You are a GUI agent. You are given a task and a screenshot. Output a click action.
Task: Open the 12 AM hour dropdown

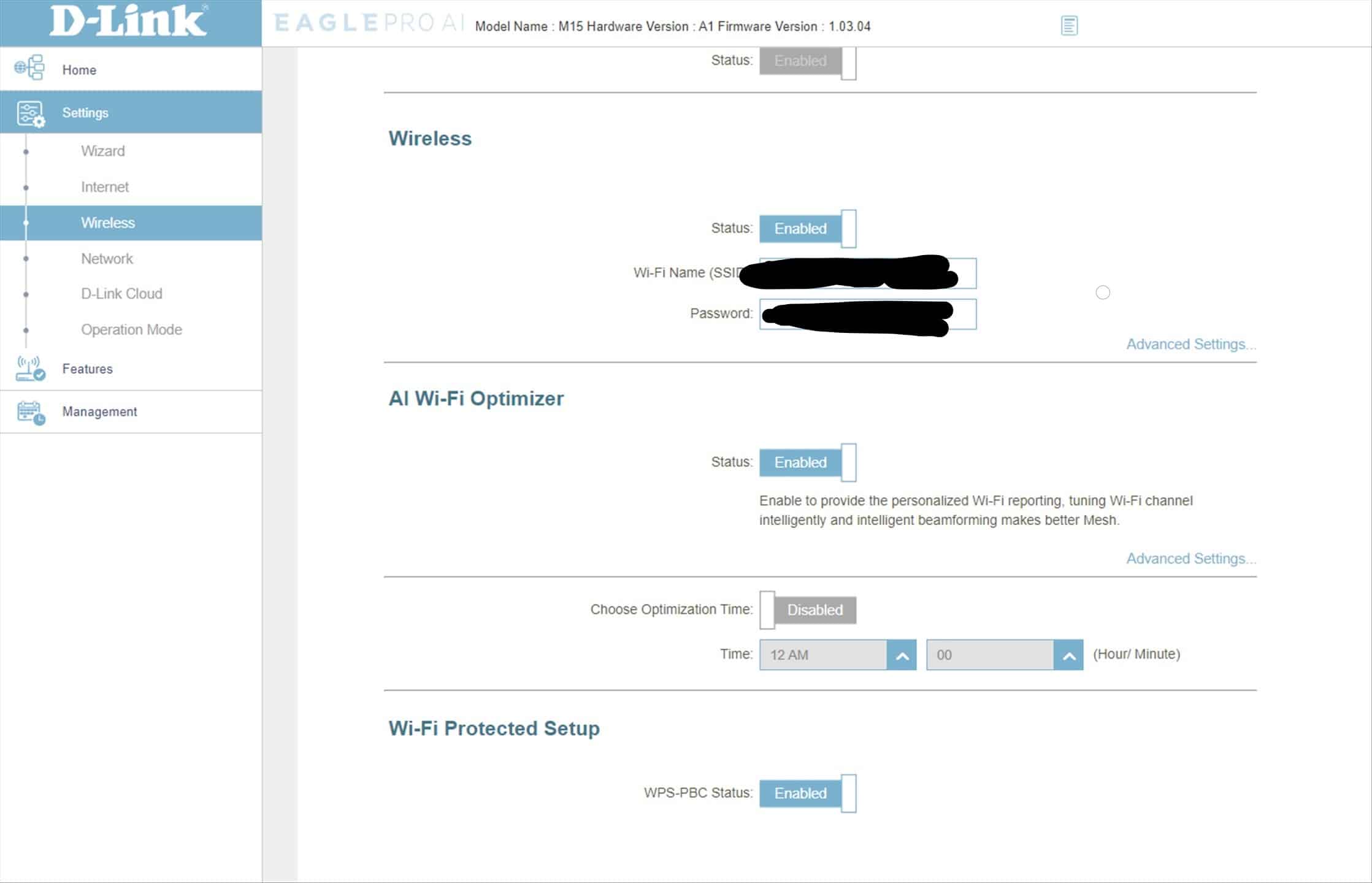(x=838, y=655)
